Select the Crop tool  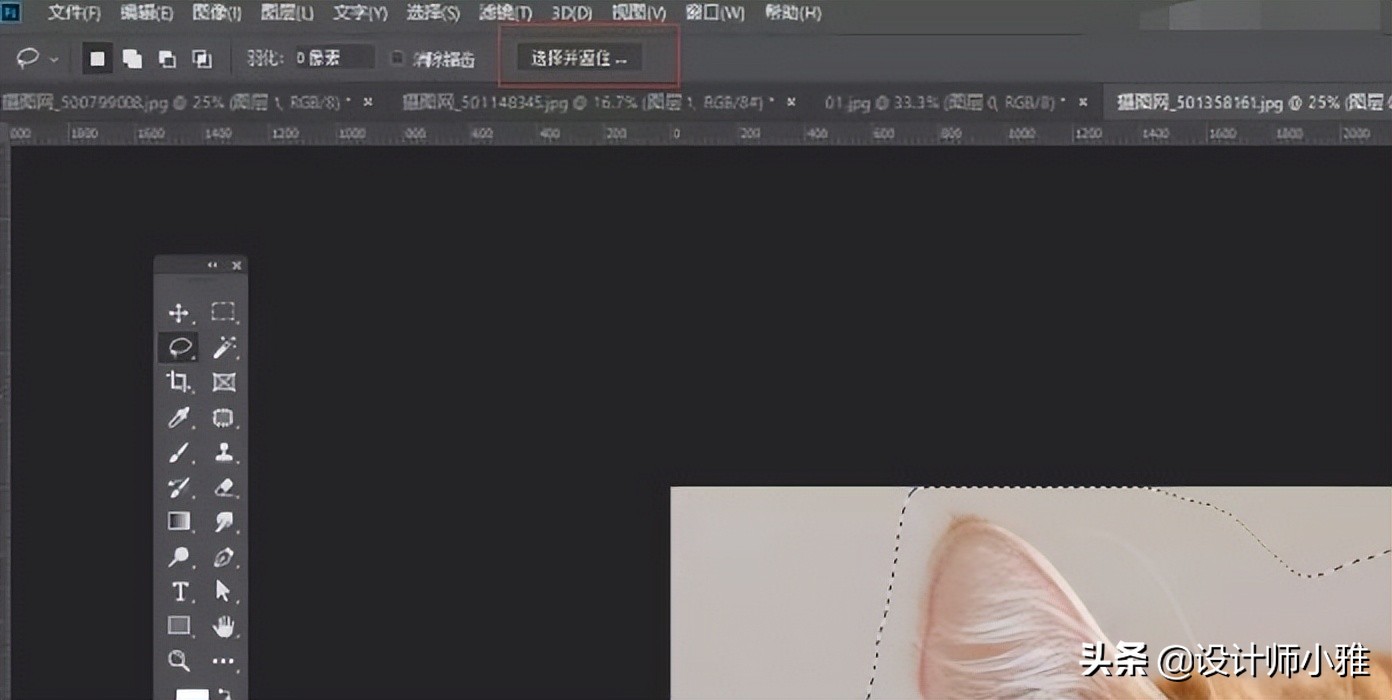tap(181, 382)
